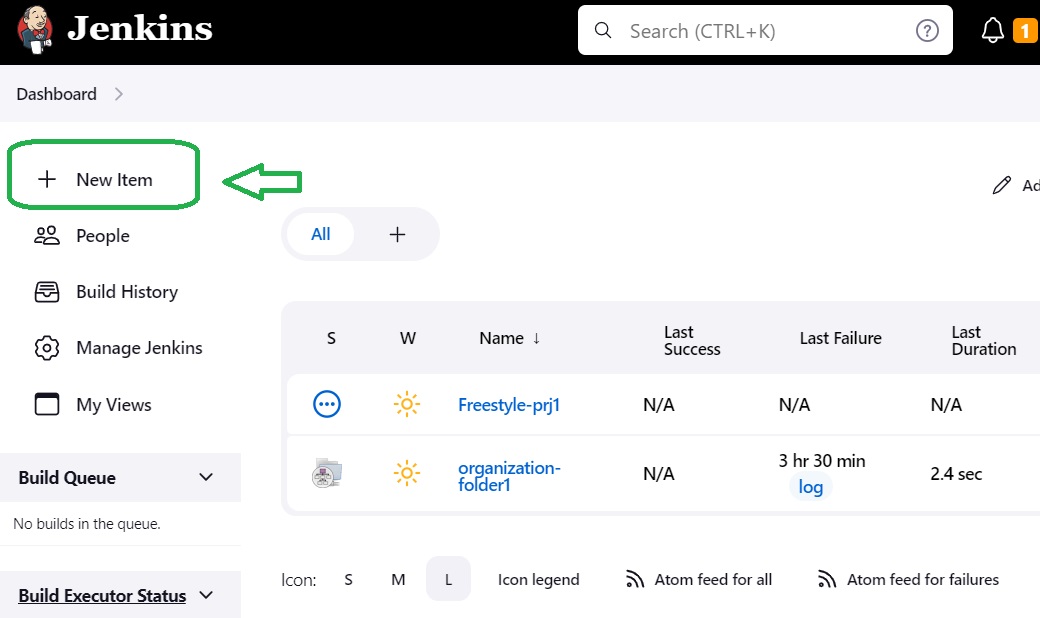This screenshot has height=618, width=1040.
Task: Click the 3 hr 30 min failure text
Action: [x=822, y=461]
